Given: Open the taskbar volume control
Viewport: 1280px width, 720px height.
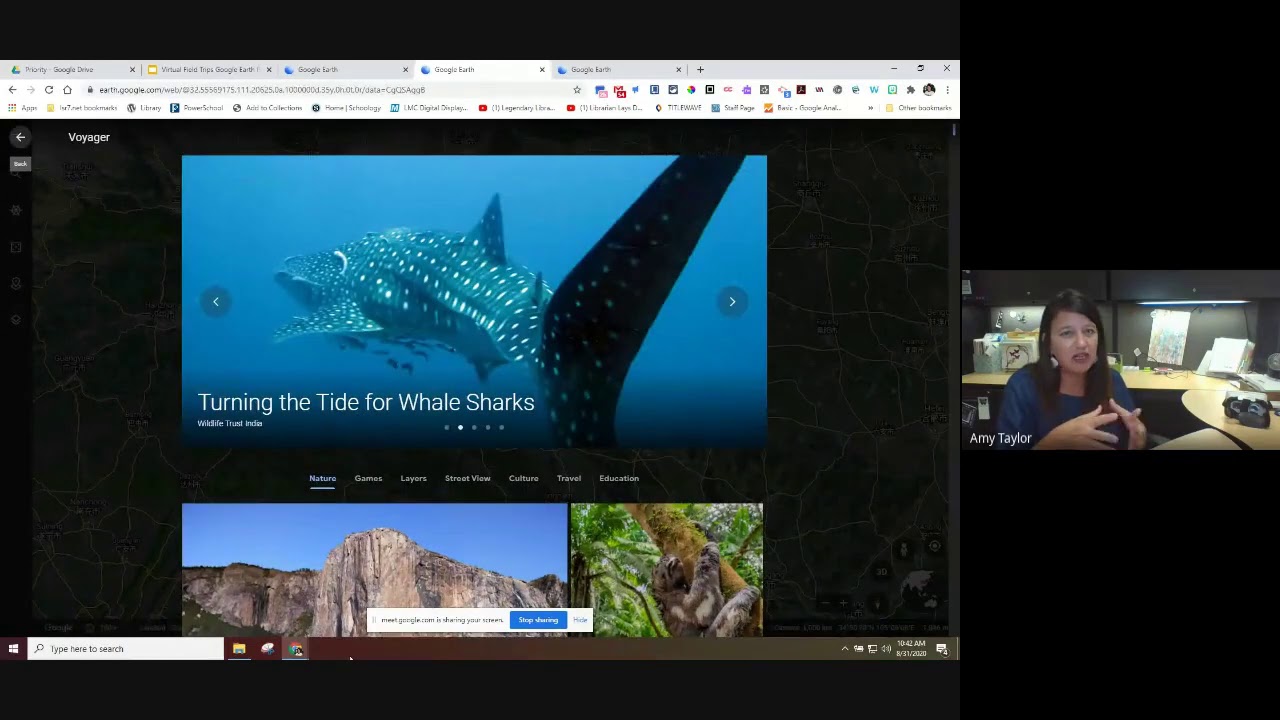Looking at the screenshot, I should pyautogui.click(x=886, y=649).
